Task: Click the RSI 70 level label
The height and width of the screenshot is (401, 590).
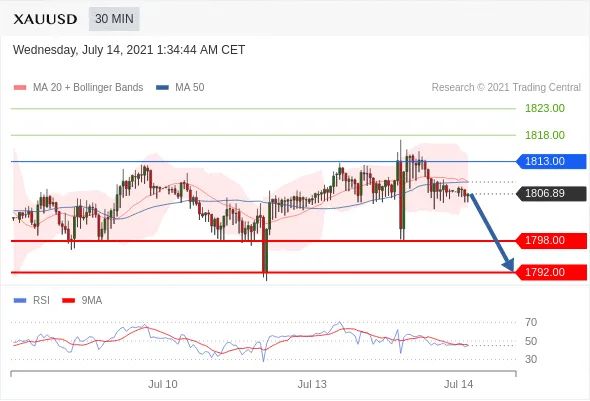Action: point(531,322)
